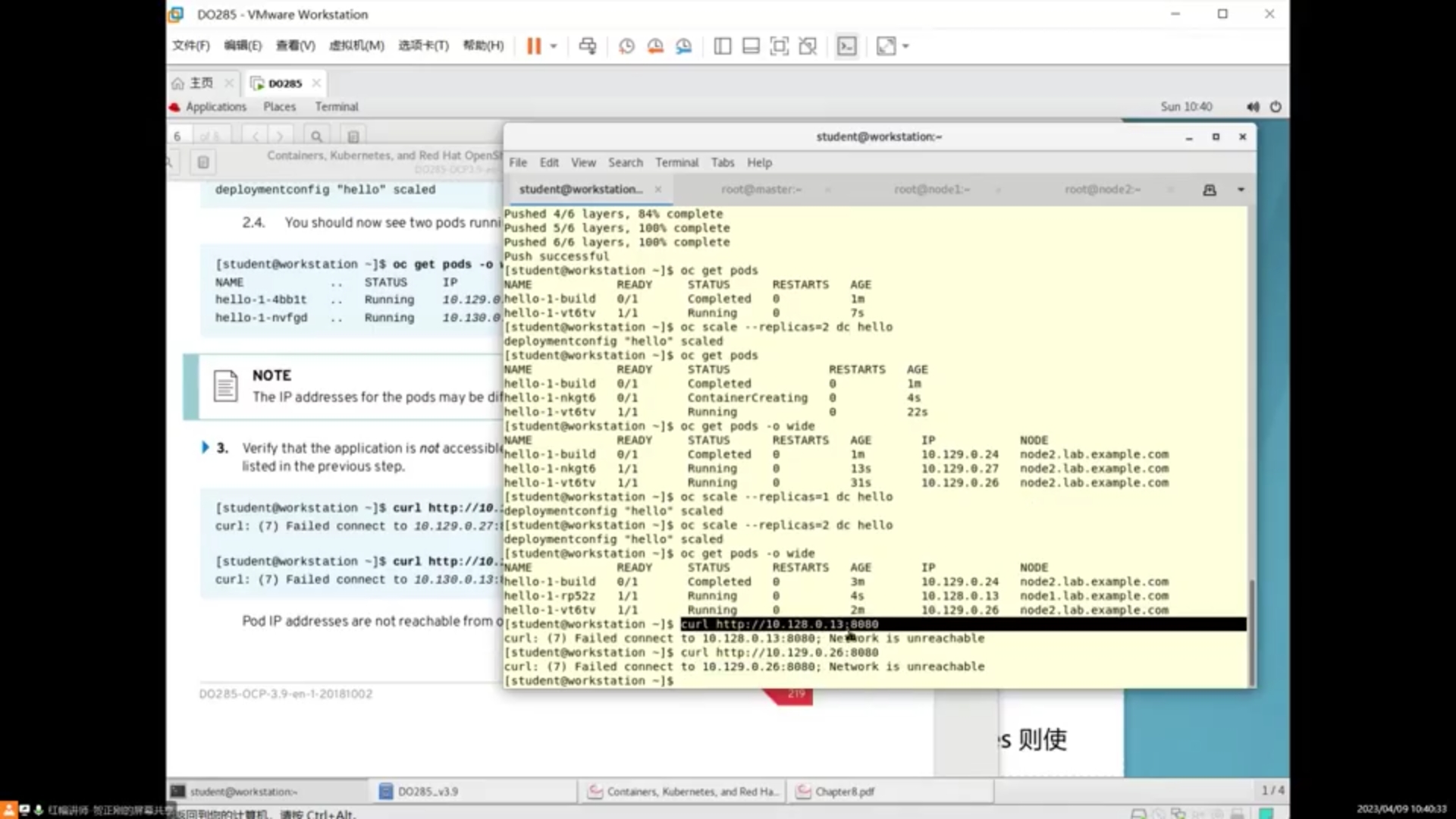
Task: Click the stretch guest display icon
Action: [x=886, y=46]
